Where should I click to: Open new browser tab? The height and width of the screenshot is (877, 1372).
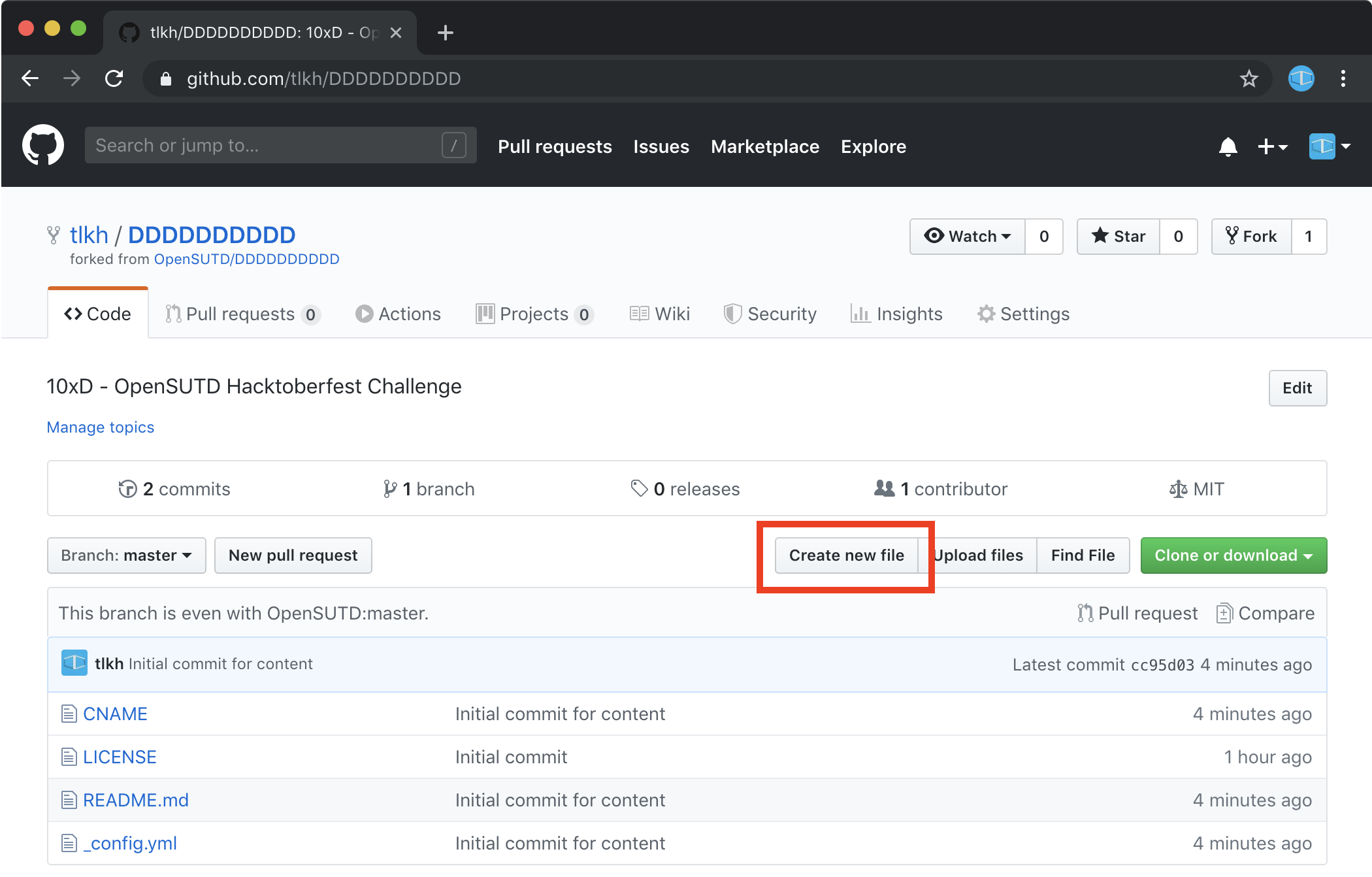pyautogui.click(x=446, y=33)
